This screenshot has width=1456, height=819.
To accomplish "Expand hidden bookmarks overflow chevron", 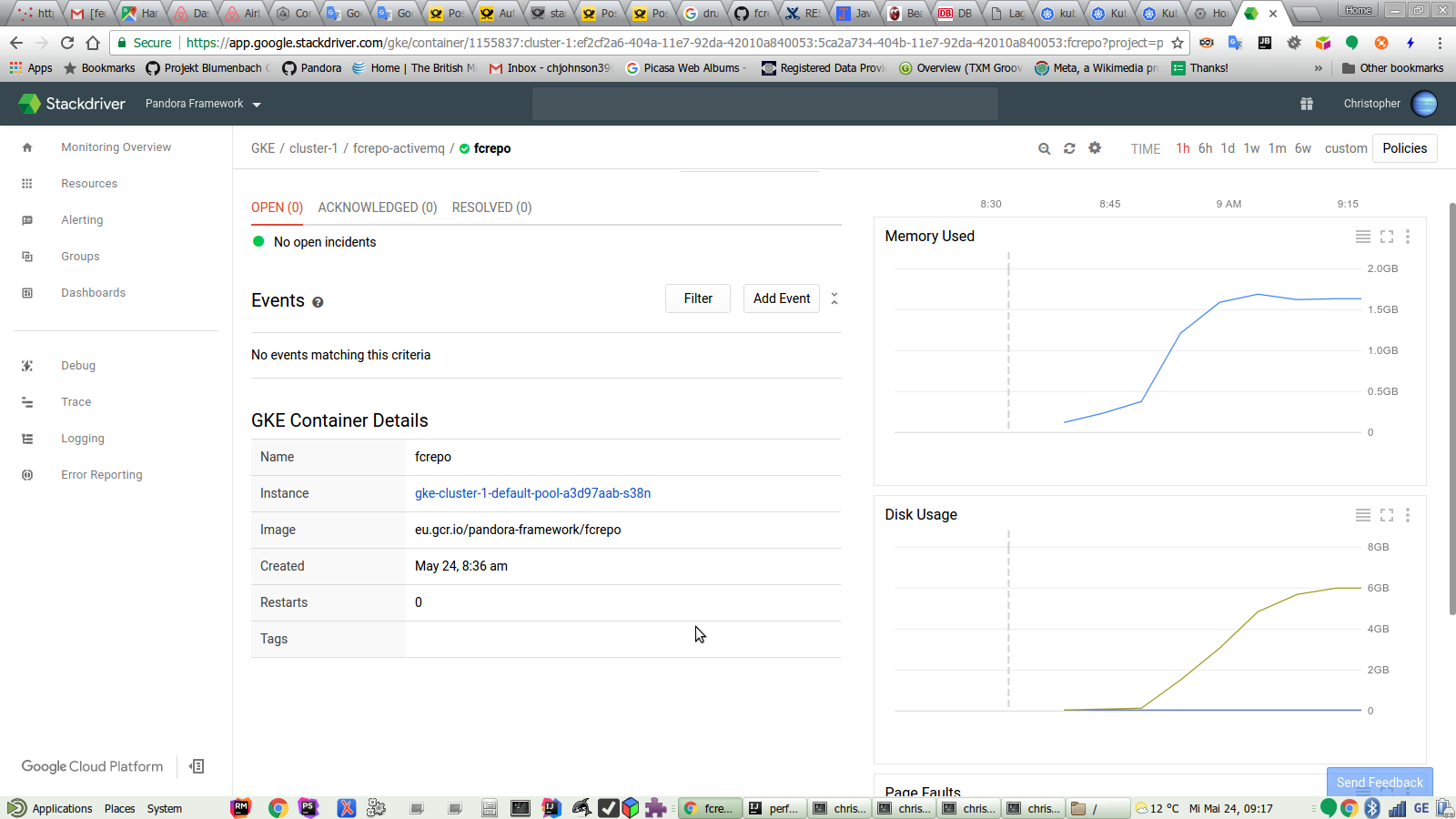I will 1318,68.
